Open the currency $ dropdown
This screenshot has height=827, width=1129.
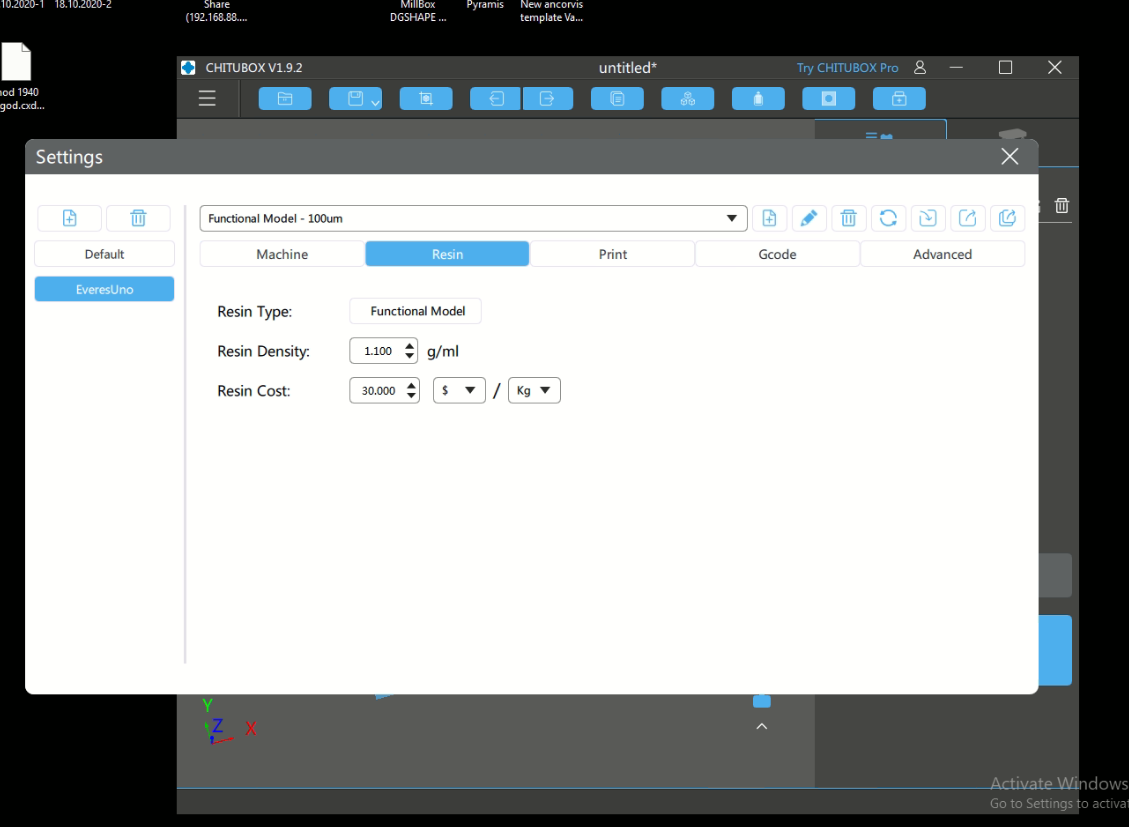tap(459, 391)
